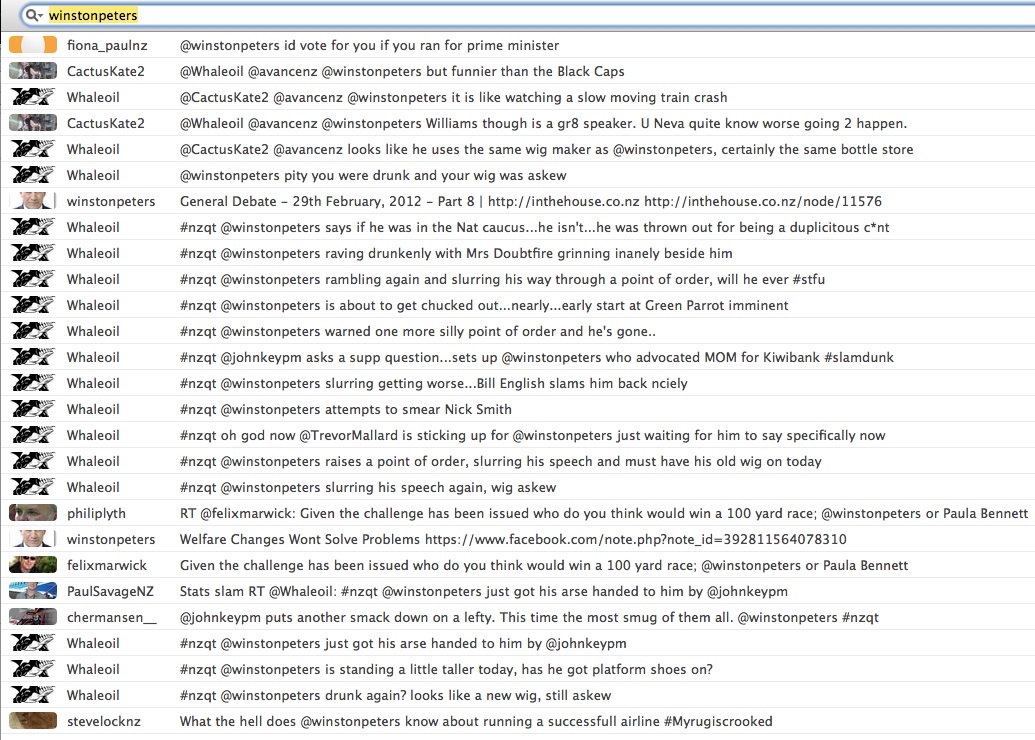
Task: Select CactusKate2 username on gr8 speaker row
Action: (x=106, y=123)
